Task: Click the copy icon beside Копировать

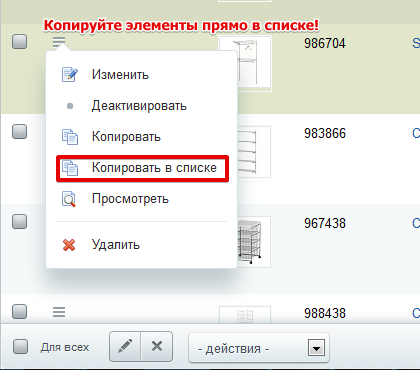Action: coord(70,137)
